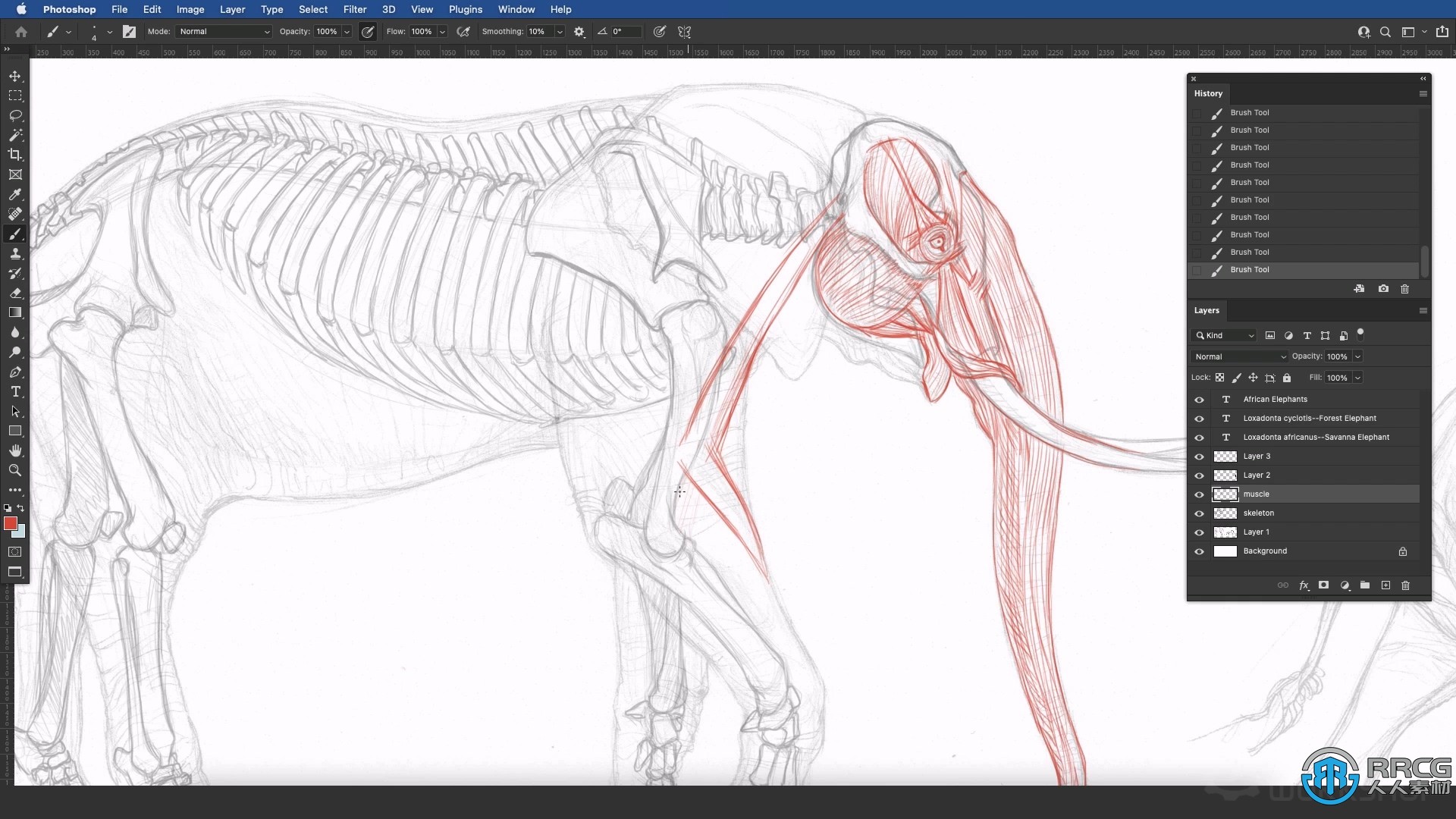This screenshot has width=1456, height=819.
Task: Open the Layer menu
Action: 232,9
